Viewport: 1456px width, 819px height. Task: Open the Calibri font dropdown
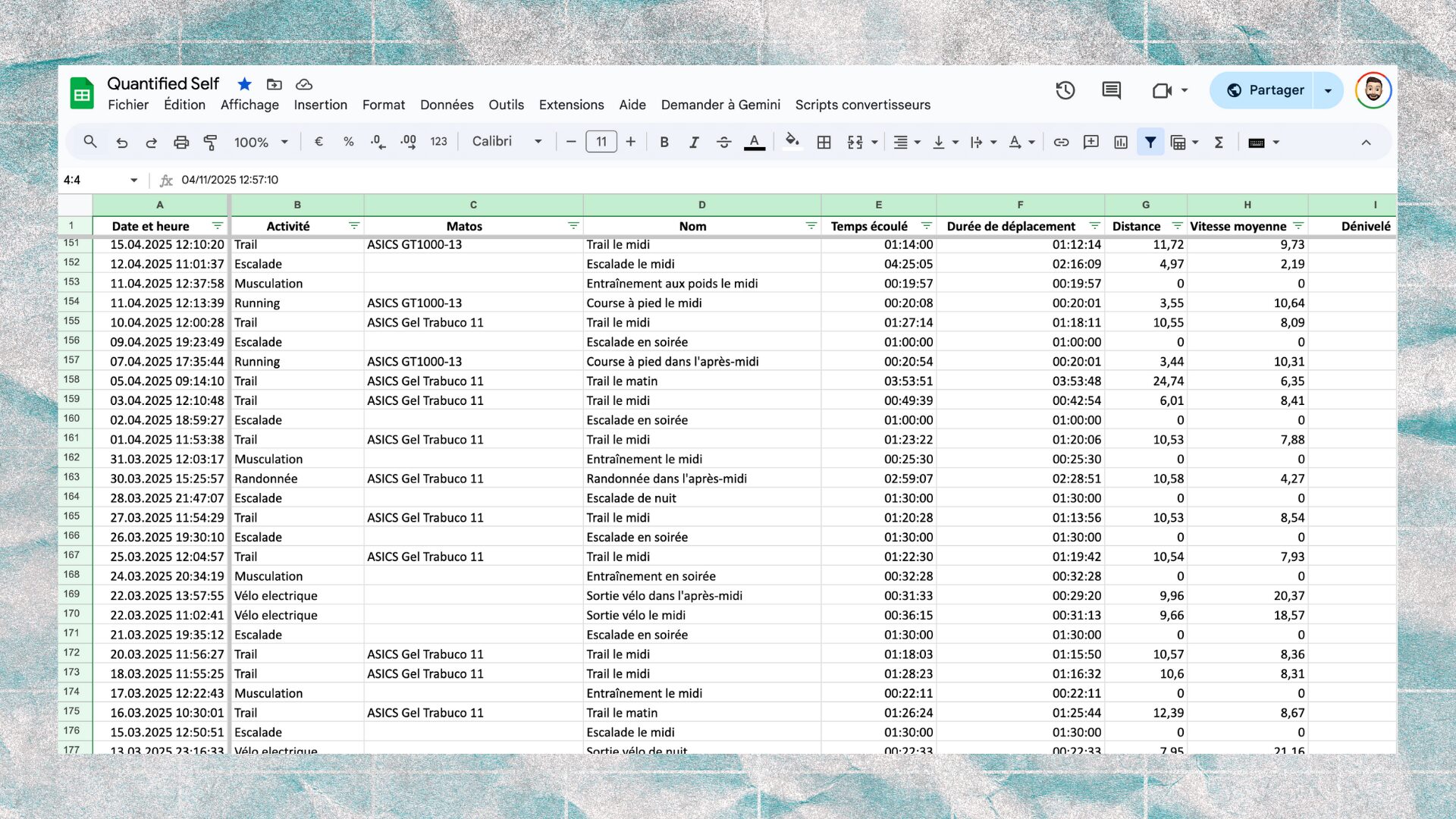(507, 142)
